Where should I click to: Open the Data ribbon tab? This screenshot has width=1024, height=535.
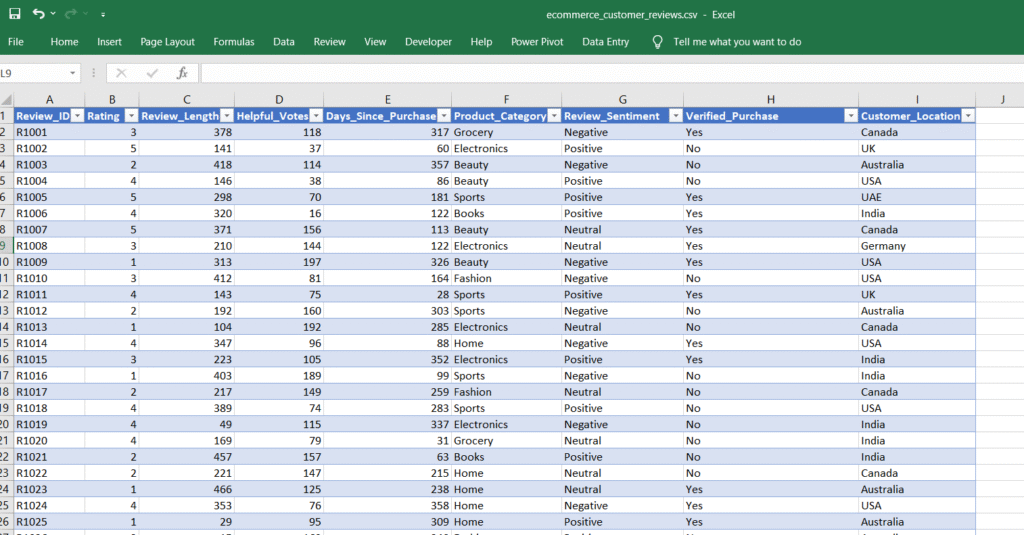(283, 42)
